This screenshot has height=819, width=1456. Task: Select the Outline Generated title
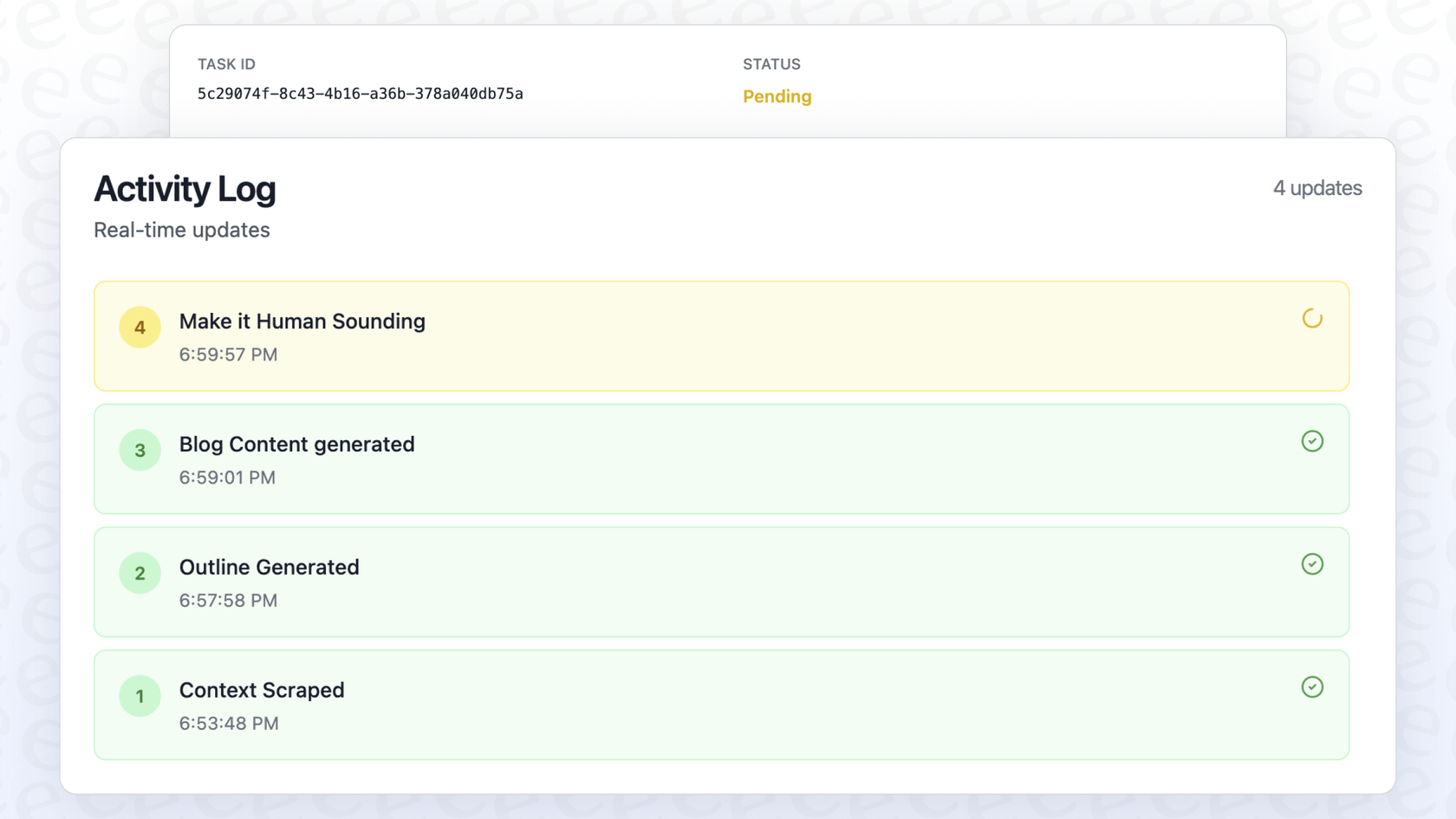click(x=269, y=568)
